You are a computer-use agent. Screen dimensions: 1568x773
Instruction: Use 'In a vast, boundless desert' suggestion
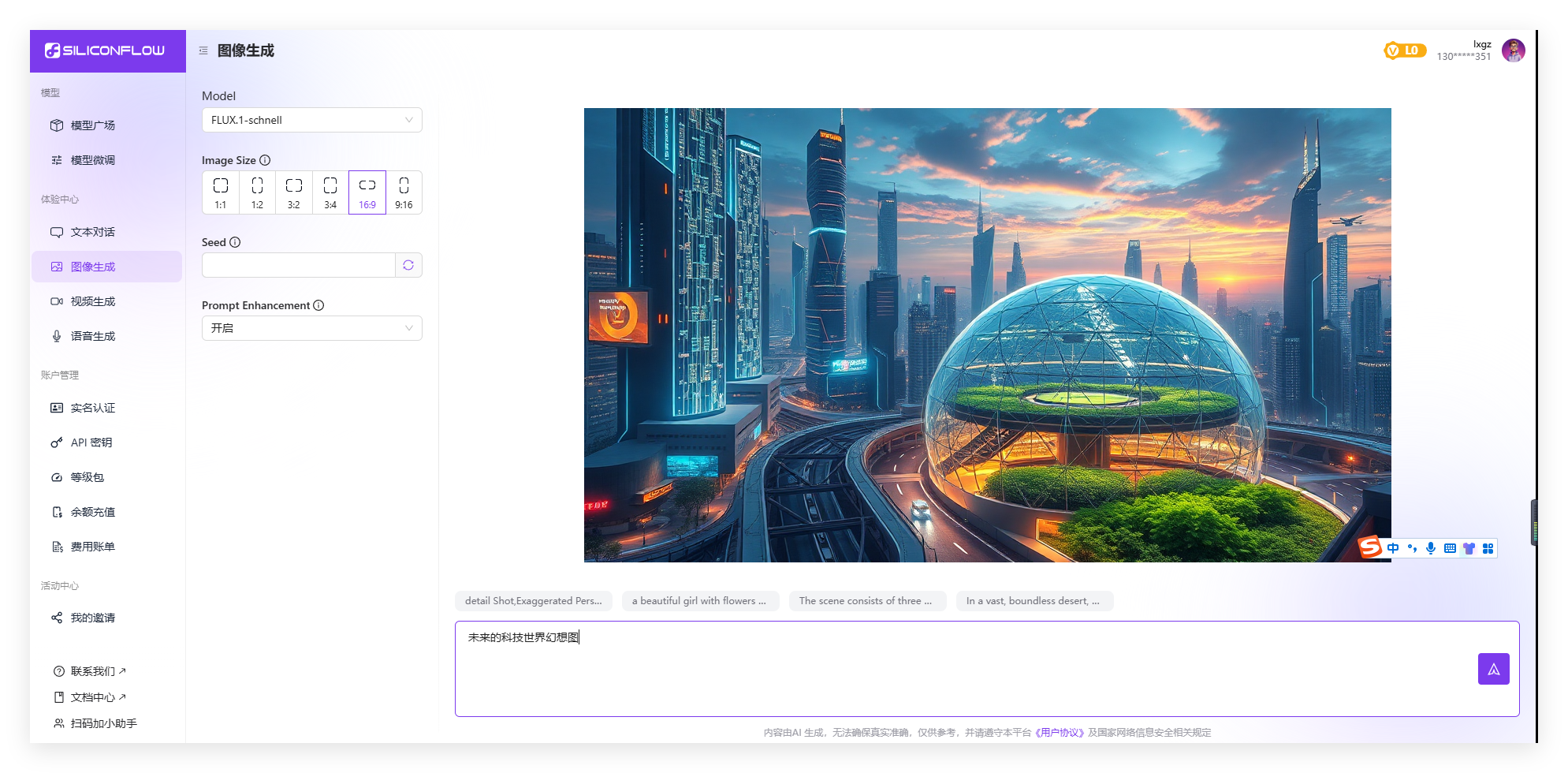coord(1034,601)
